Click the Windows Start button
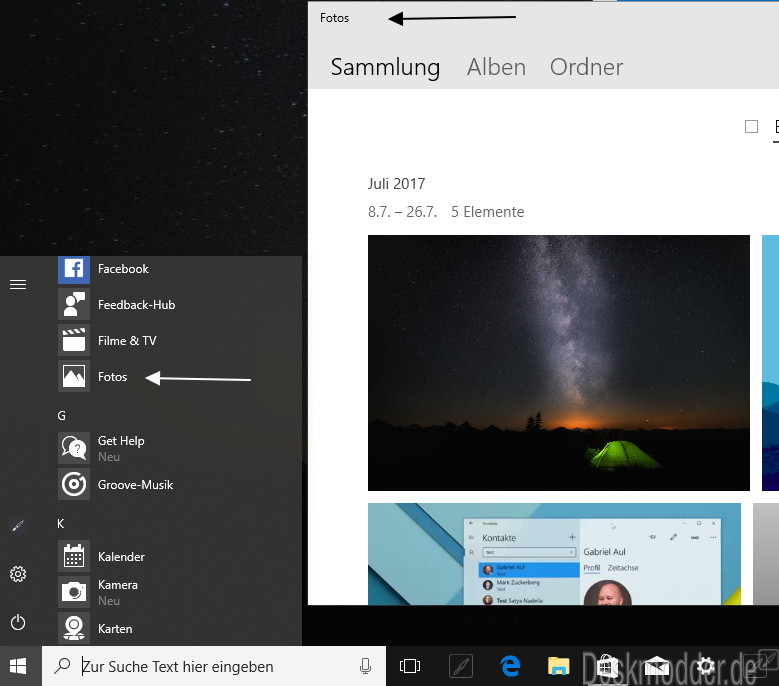The height and width of the screenshot is (686, 779). pos(18,666)
